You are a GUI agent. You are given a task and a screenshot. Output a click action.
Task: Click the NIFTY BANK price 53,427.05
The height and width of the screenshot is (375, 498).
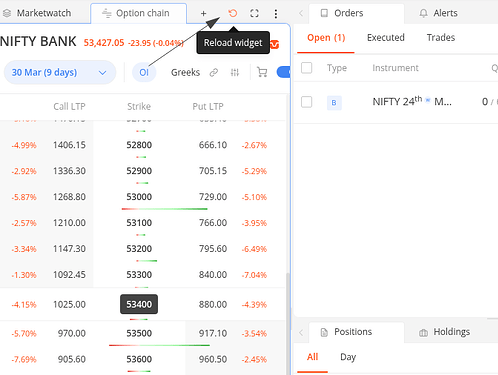(104, 43)
